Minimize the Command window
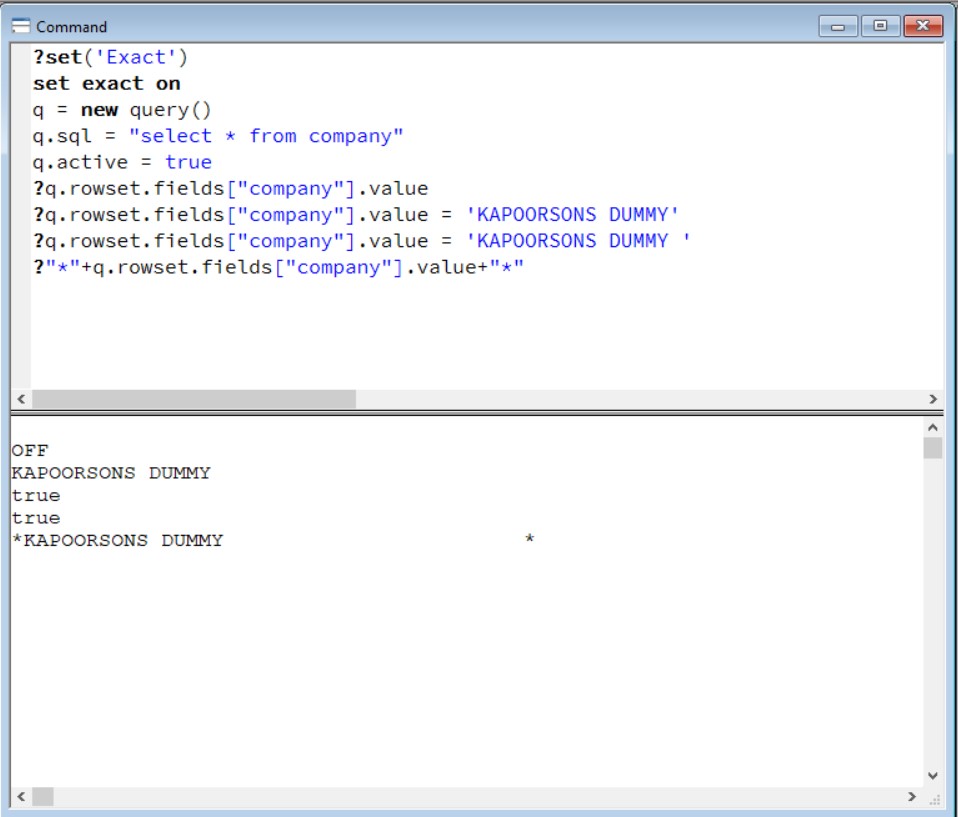The height and width of the screenshot is (817, 958). [837, 26]
